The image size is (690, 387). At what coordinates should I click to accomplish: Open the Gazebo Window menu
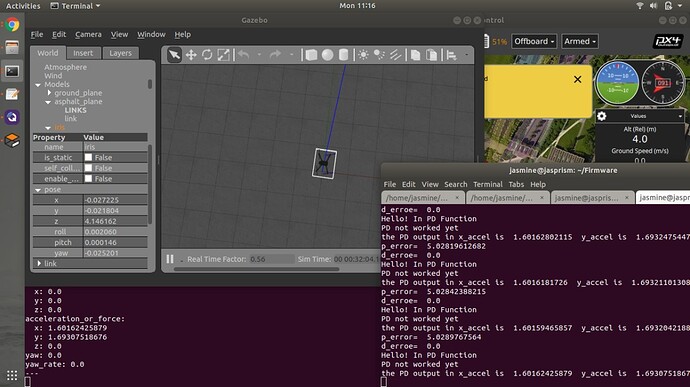pos(151,34)
